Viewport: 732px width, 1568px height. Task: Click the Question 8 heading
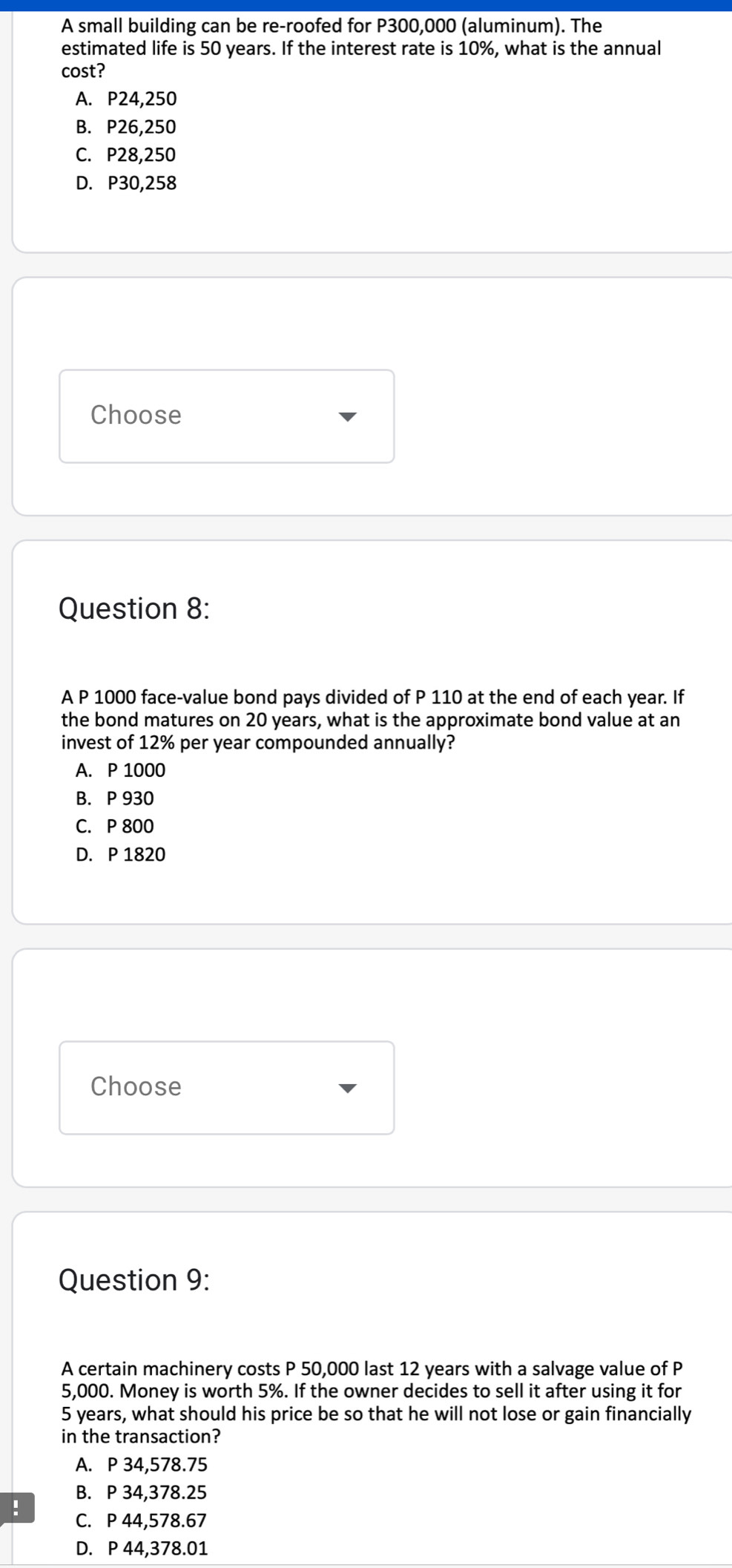coord(134,608)
